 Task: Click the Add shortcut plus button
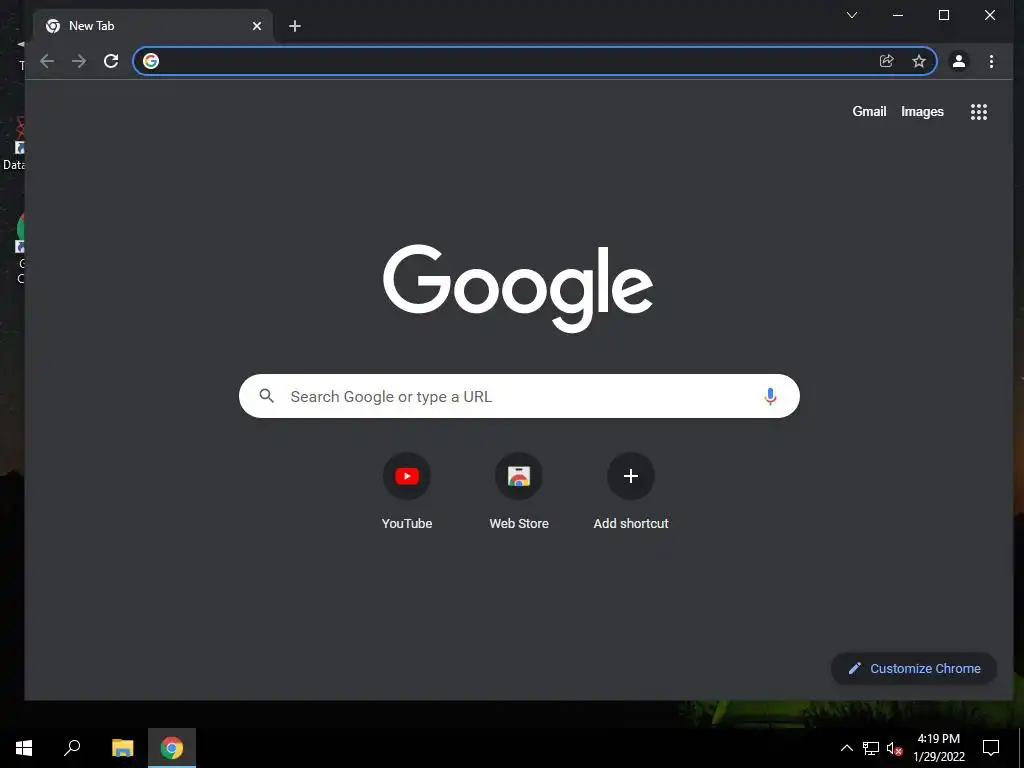pyautogui.click(x=631, y=476)
